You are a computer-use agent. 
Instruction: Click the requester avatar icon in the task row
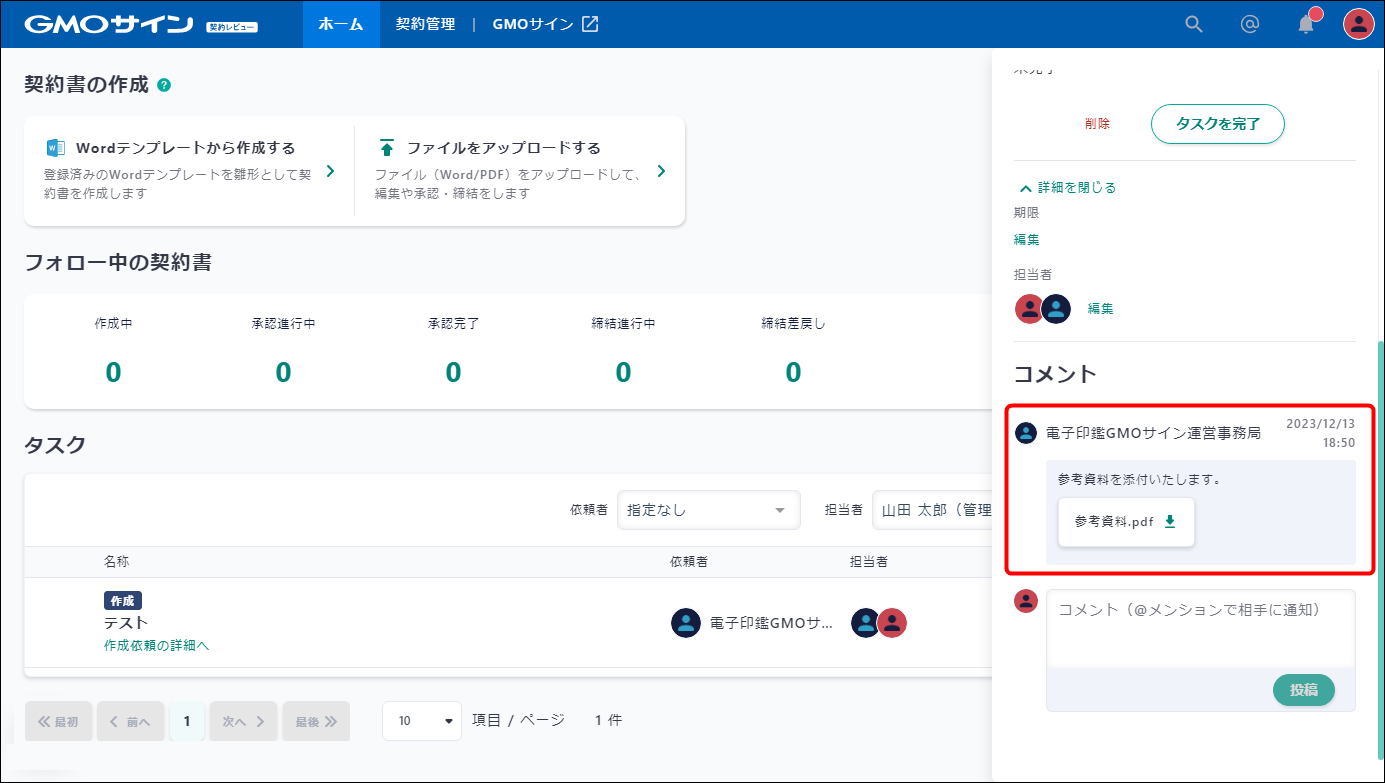pyautogui.click(x=685, y=622)
